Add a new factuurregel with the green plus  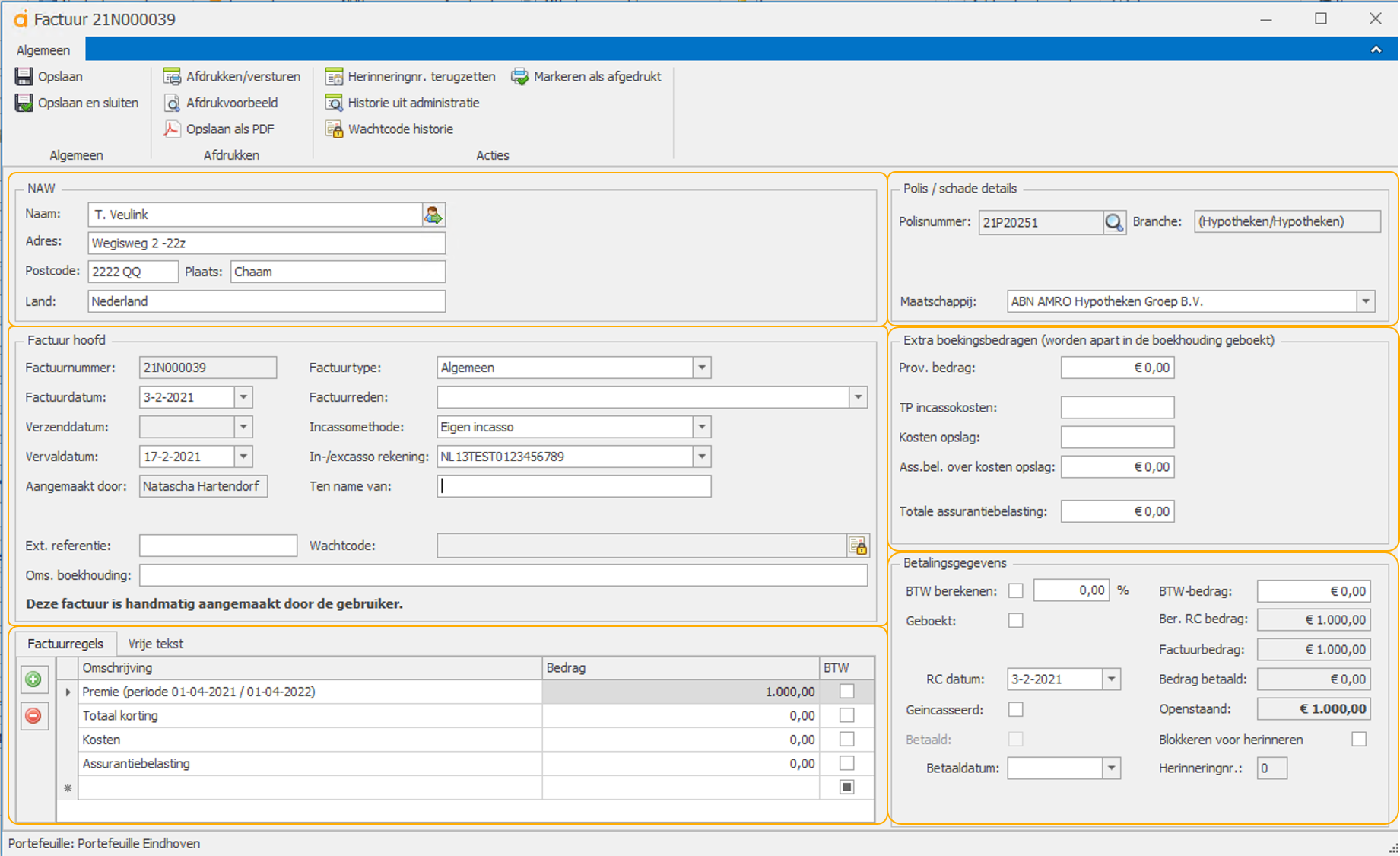click(x=33, y=679)
